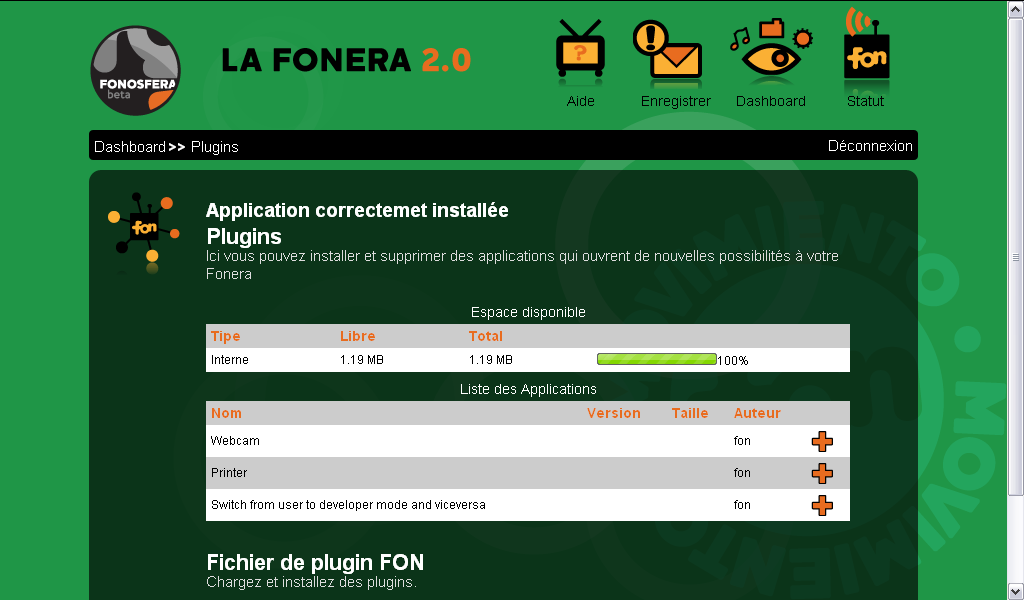Install the Webcam plugin with plus icon
The image size is (1024, 600).
[x=822, y=441]
